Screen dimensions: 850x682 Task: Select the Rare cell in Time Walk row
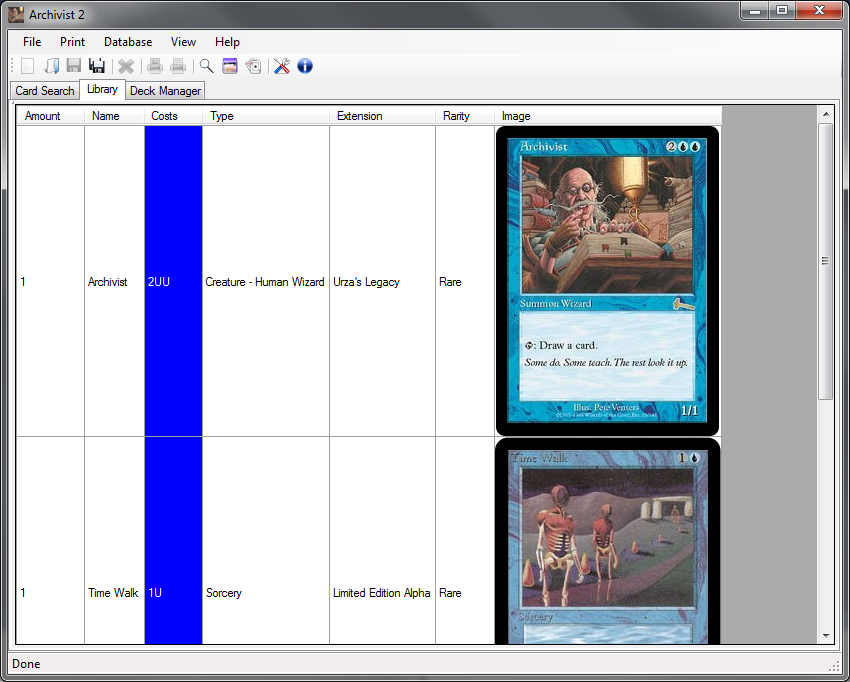[x=465, y=541]
